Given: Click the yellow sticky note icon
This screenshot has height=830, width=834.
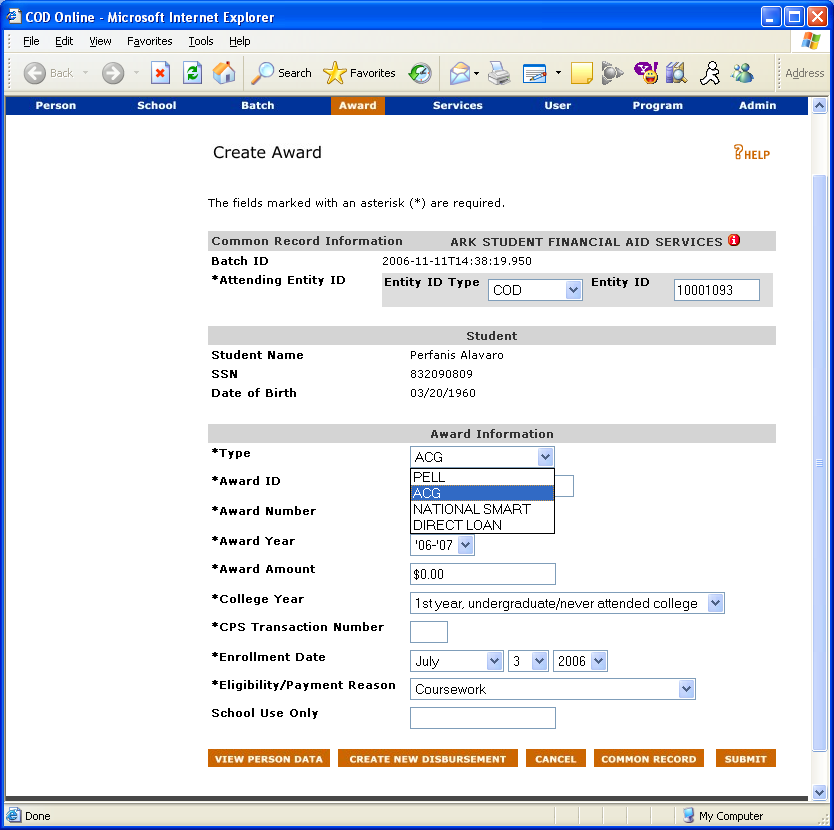Looking at the screenshot, I should 581,73.
